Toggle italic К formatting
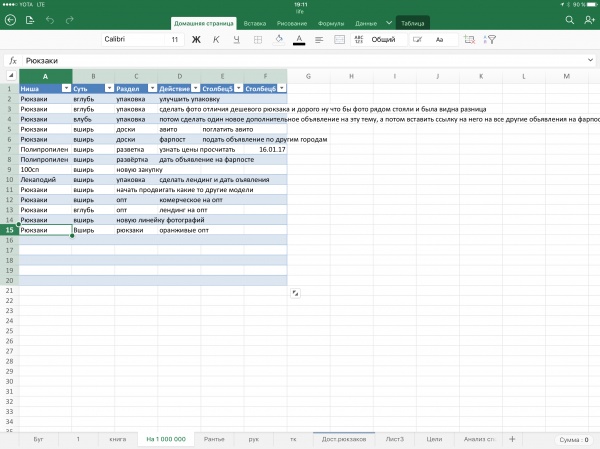The height and width of the screenshot is (449, 600). [x=216, y=39]
